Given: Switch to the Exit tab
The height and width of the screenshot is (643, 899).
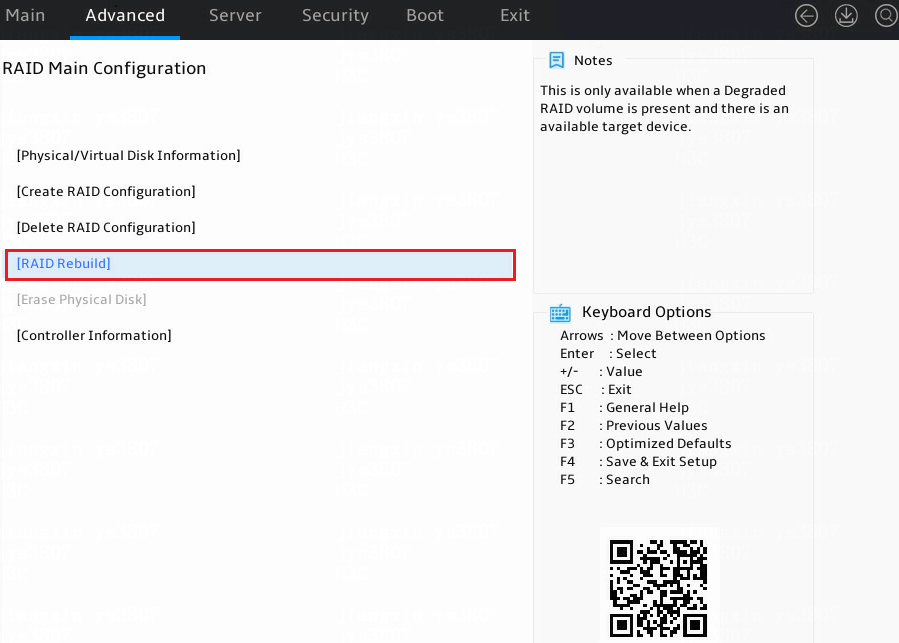Looking at the screenshot, I should 515,15.
